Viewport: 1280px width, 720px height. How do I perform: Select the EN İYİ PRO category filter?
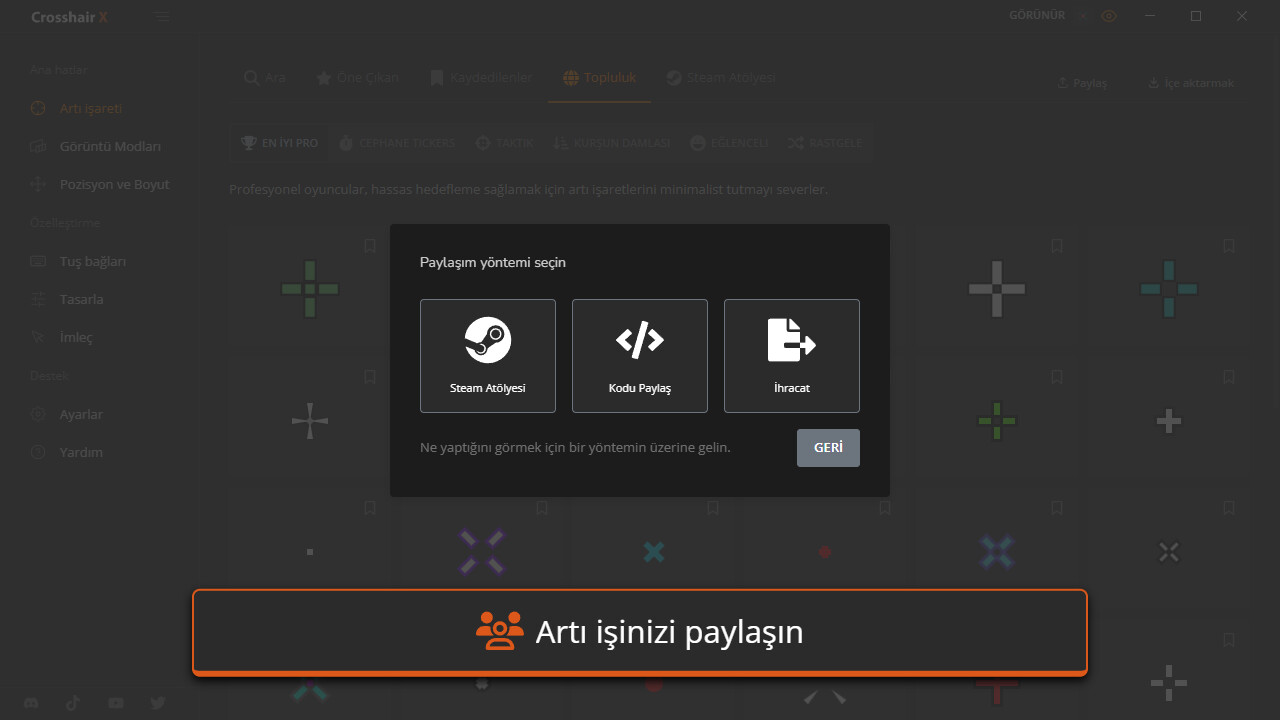pos(280,143)
